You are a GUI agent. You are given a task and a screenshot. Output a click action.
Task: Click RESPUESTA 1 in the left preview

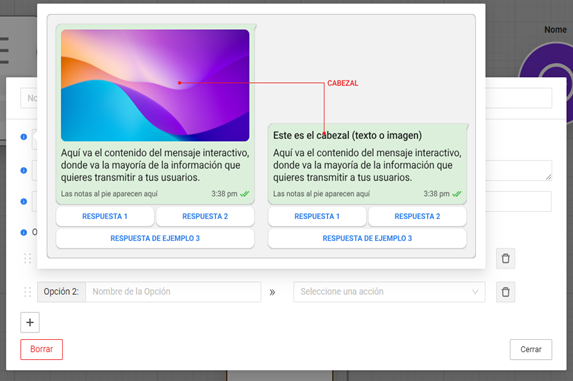click(x=105, y=216)
